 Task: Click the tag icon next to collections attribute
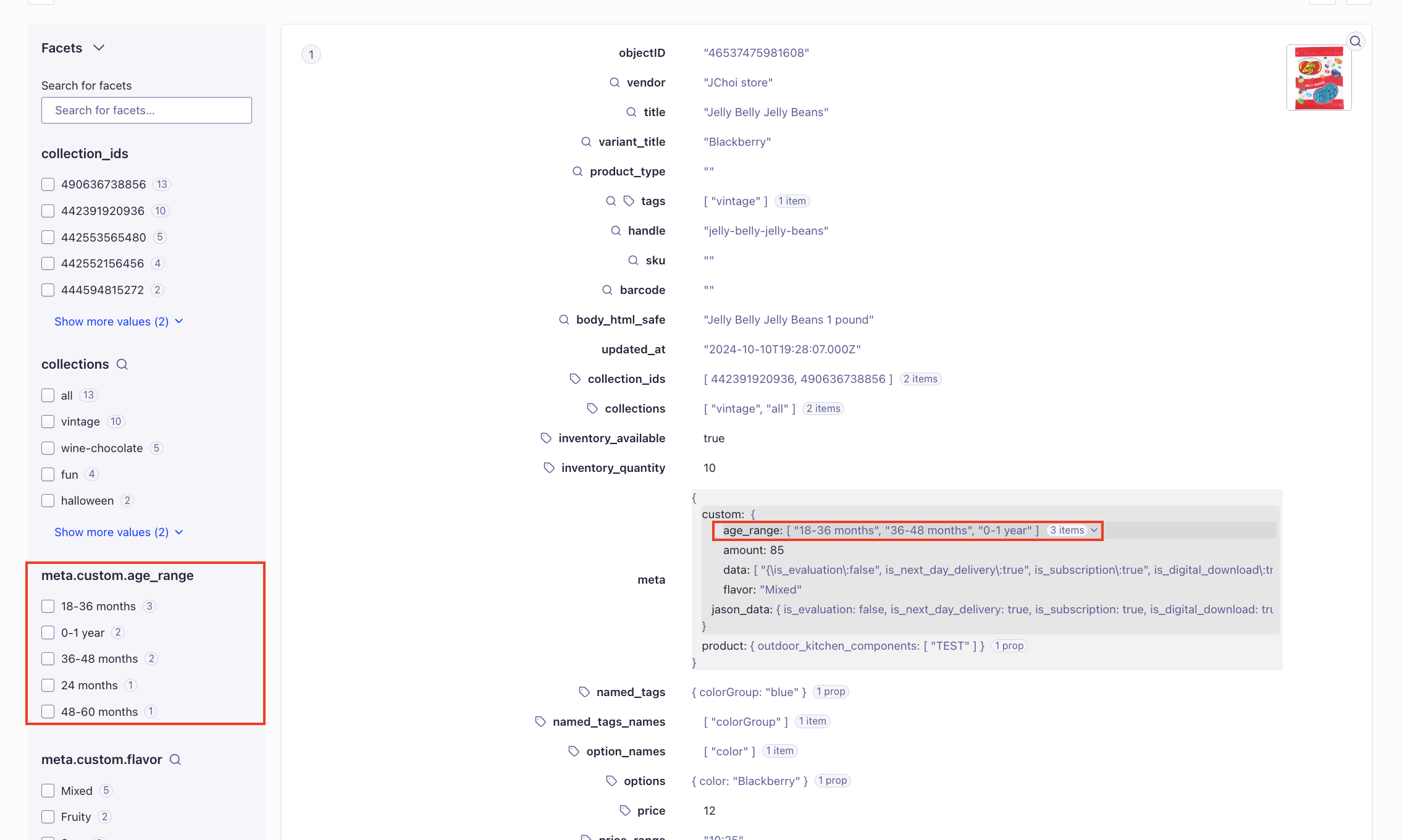click(592, 408)
